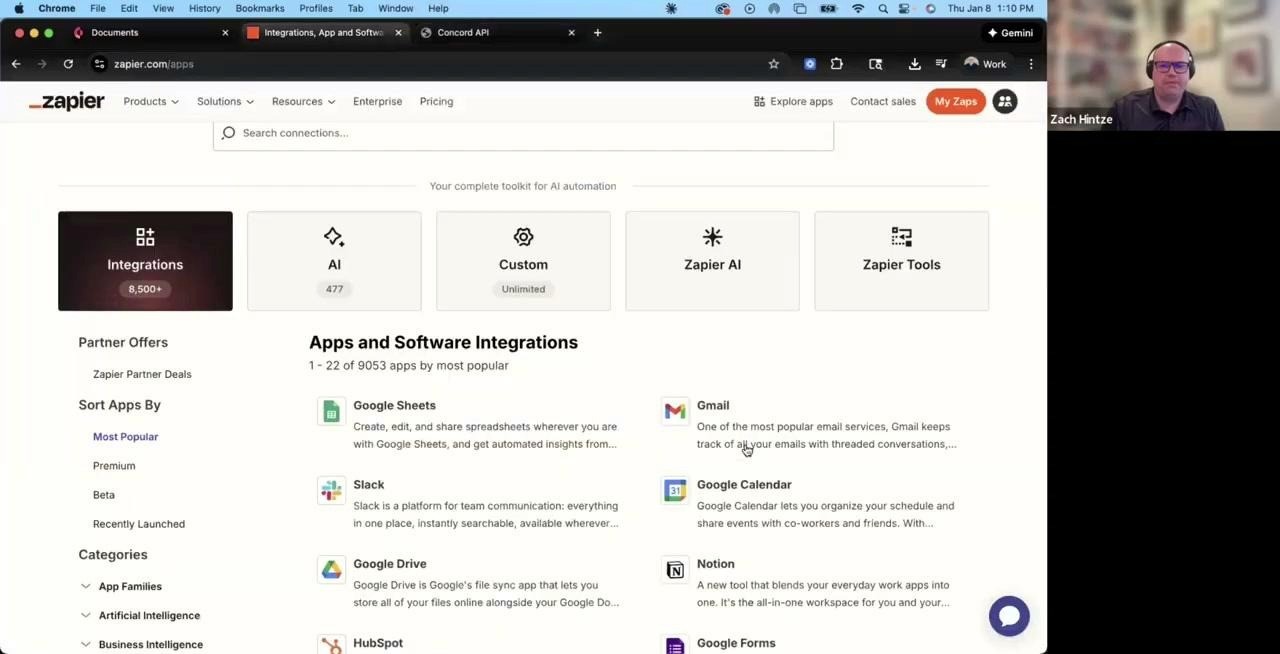
Task: Close the Concord API browser tab
Action: [571, 33]
